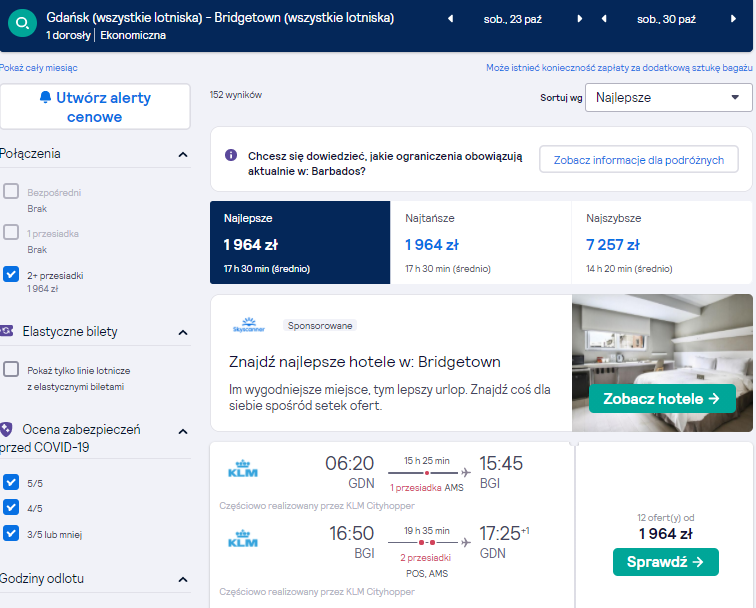The image size is (756, 608).
Task: Click Zobacz informacje dla podróżnych button
Action: [639, 159]
